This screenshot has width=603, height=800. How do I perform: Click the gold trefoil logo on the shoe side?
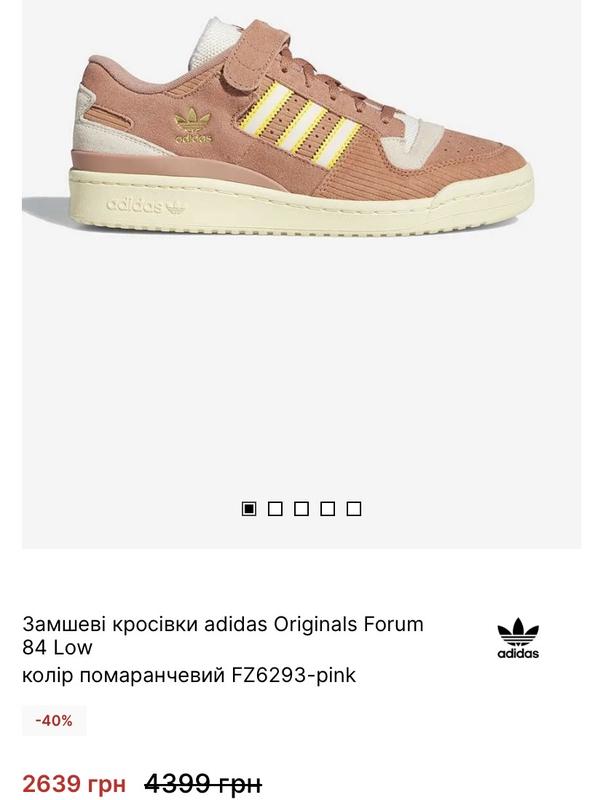tap(193, 126)
